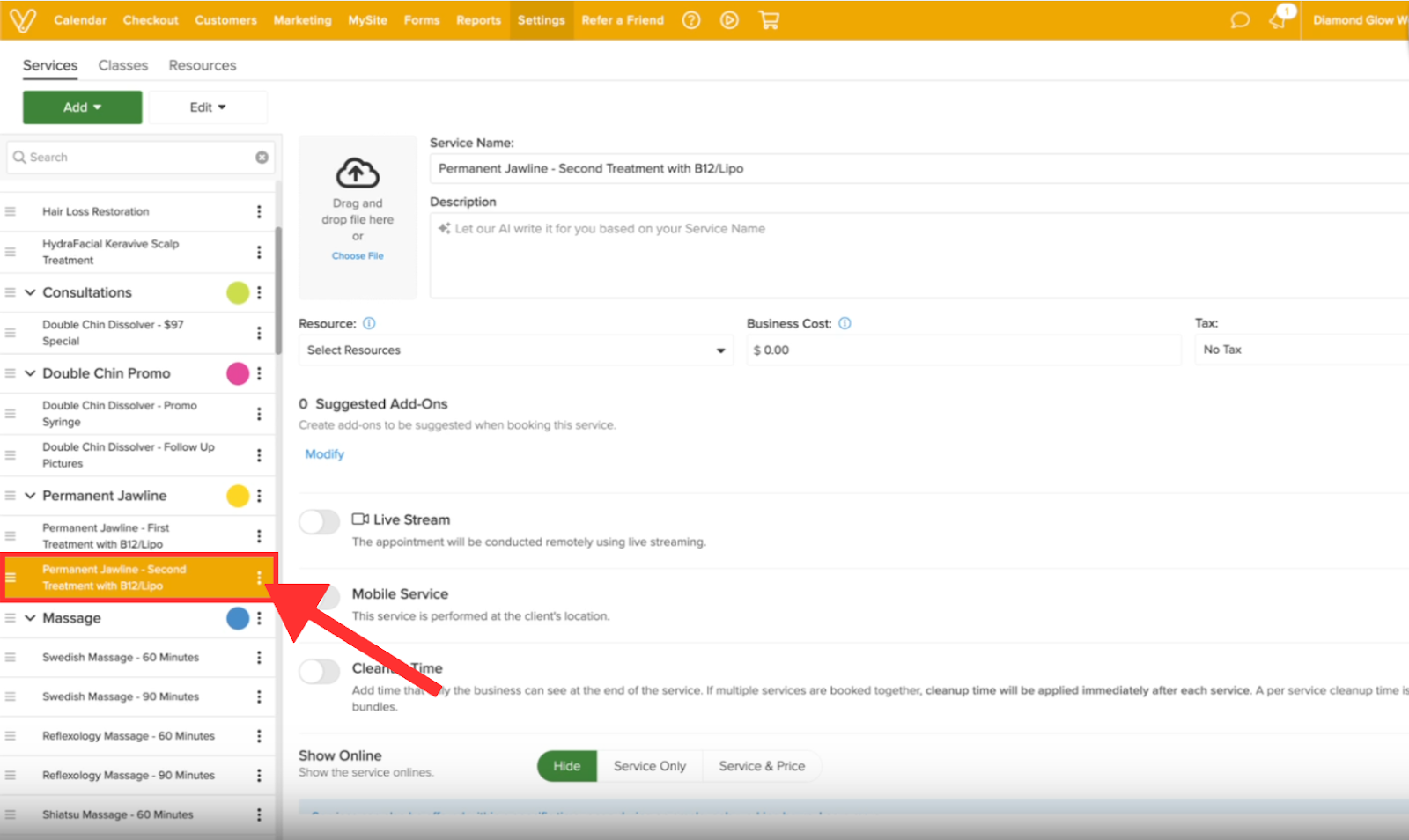Collapse the Permanent Jawline category

(30, 496)
